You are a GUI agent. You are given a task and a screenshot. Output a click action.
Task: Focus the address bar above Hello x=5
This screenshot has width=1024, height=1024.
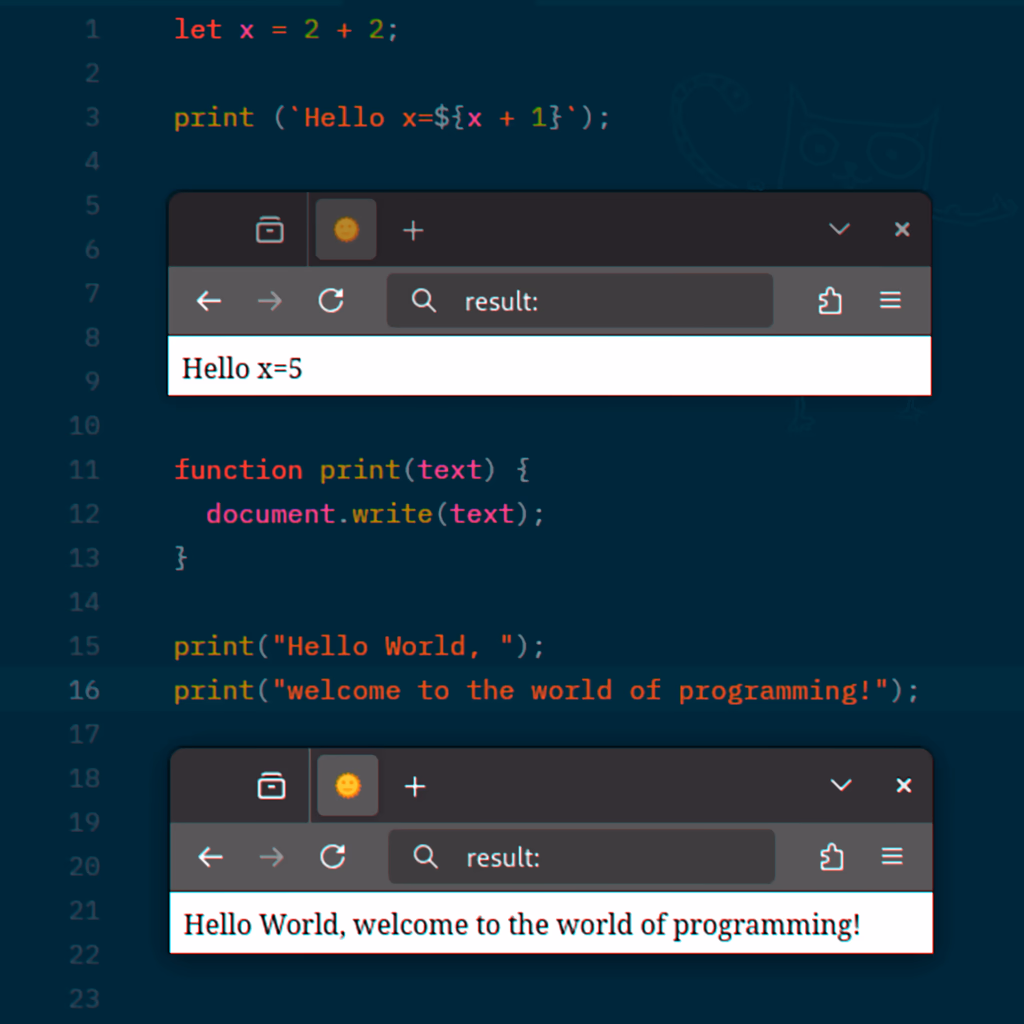600,301
